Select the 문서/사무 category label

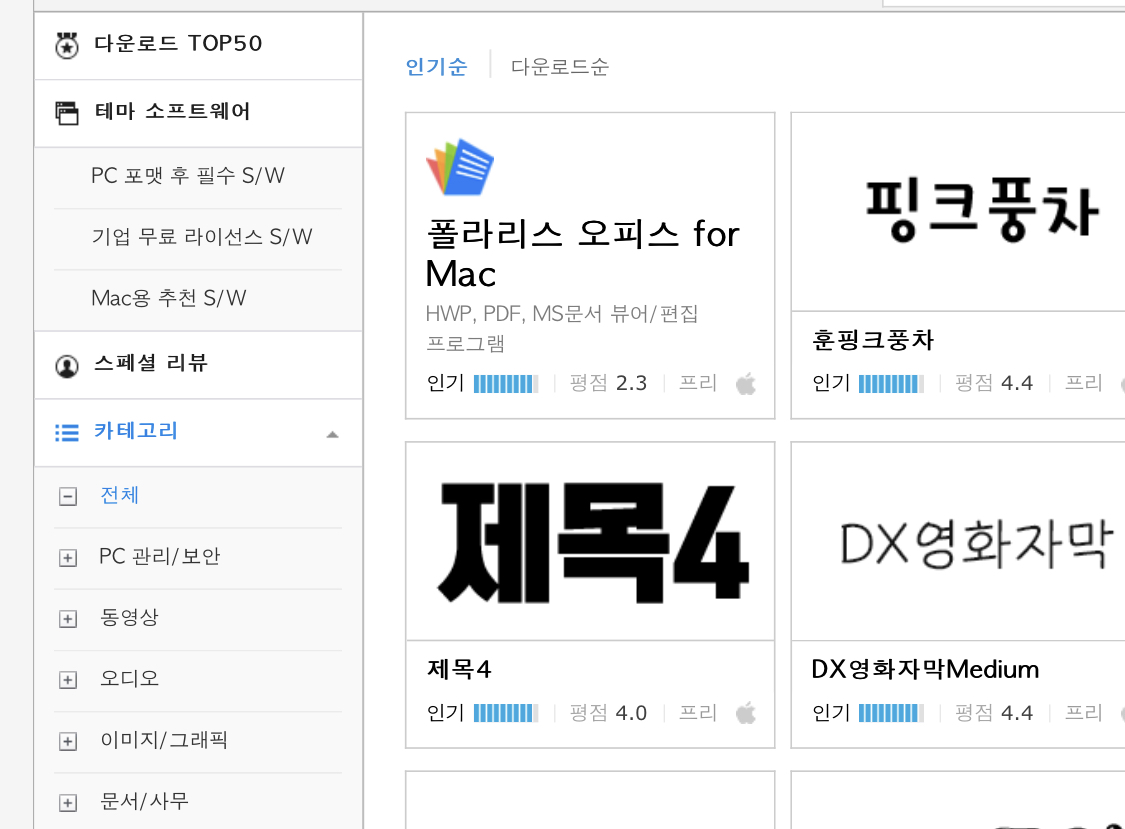point(144,801)
